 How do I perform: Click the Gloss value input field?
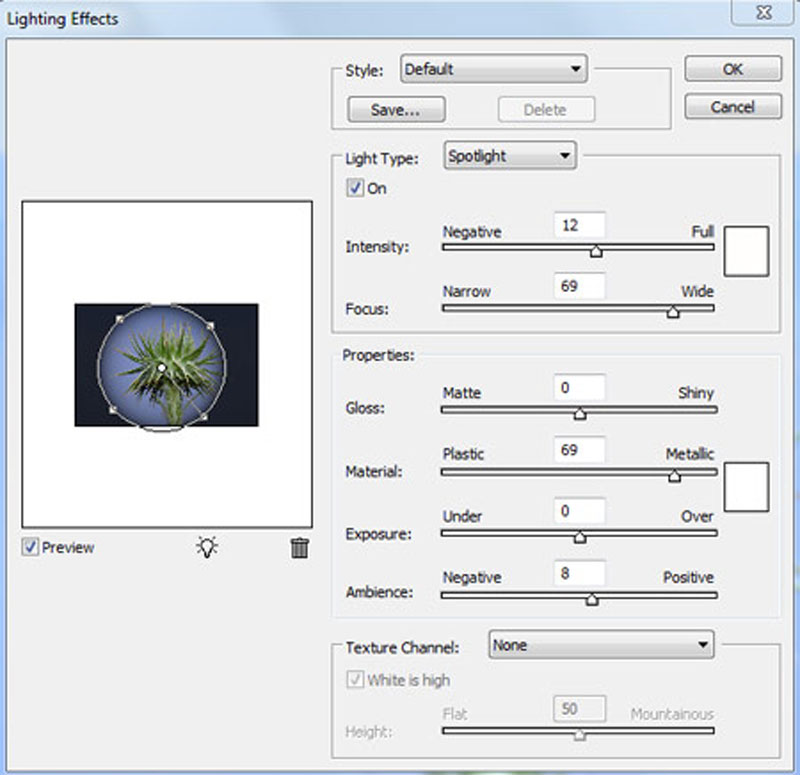click(x=579, y=388)
